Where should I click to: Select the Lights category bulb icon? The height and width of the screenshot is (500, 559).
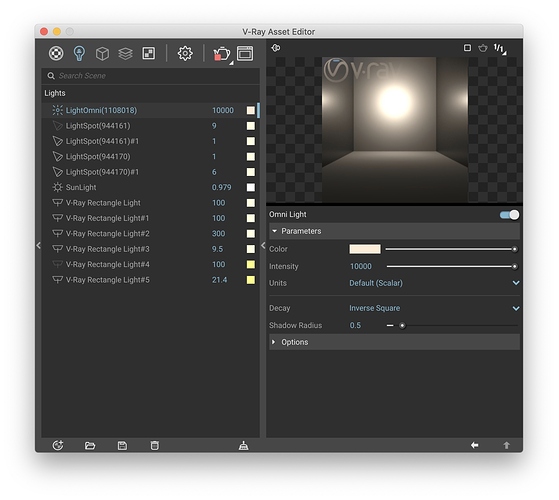[79, 53]
